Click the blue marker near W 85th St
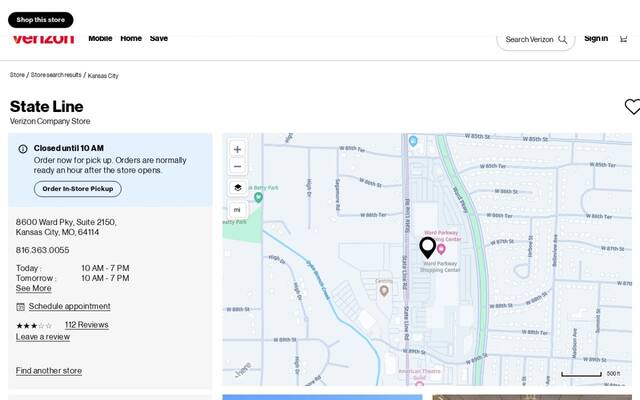Screen dimensions: 640x400 coord(413,142)
